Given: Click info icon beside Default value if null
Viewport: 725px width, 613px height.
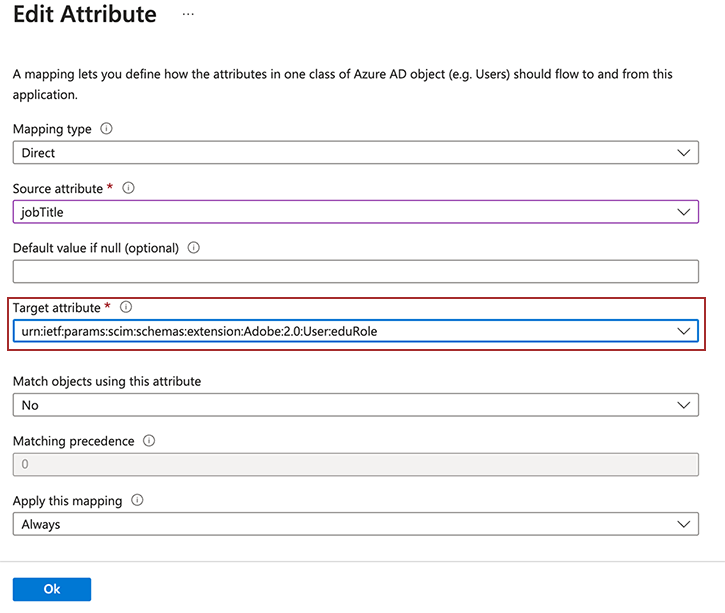Looking at the screenshot, I should [194, 248].
